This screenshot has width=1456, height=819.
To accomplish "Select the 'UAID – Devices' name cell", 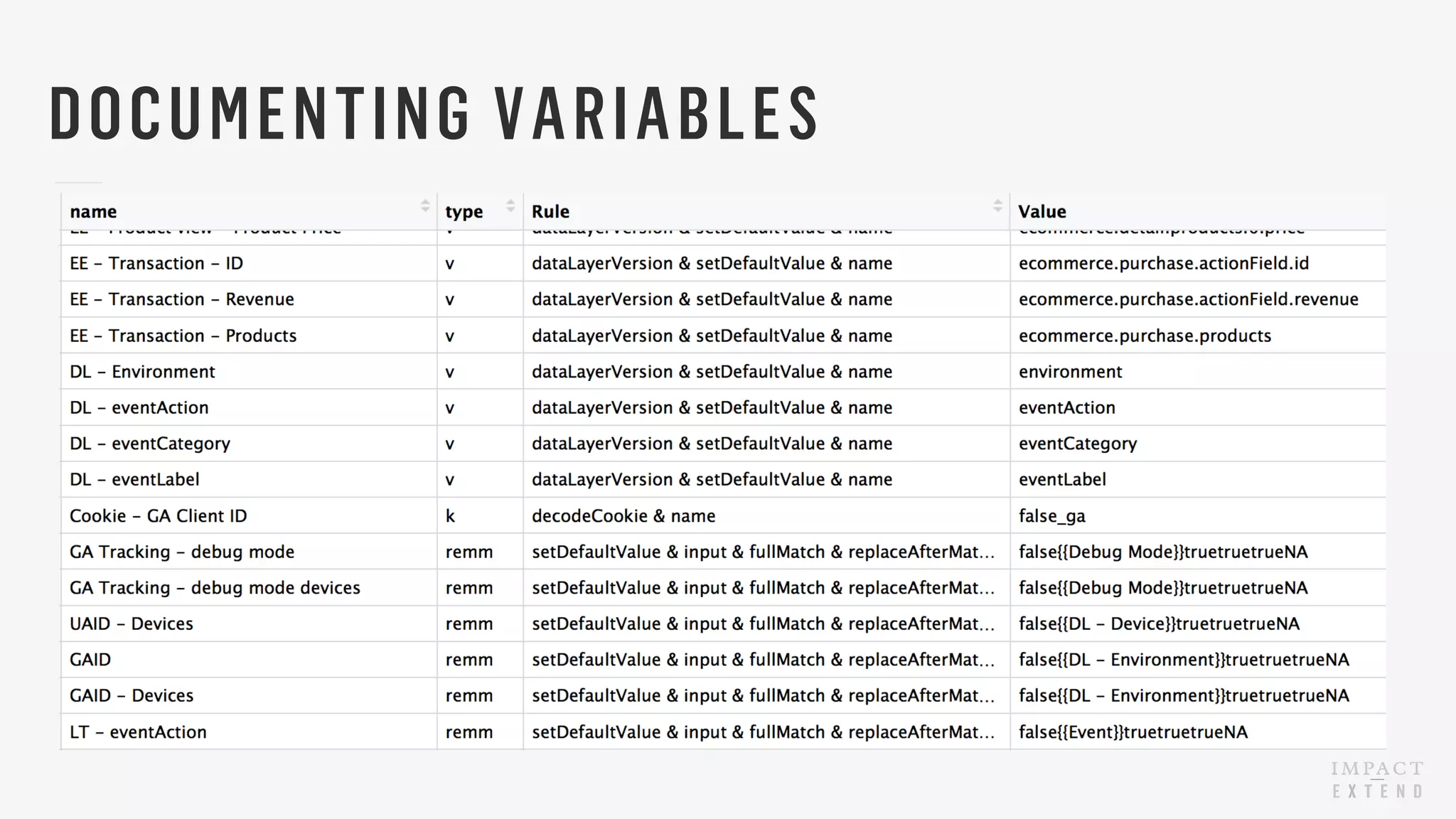I will pyautogui.click(x=249, y=624).
